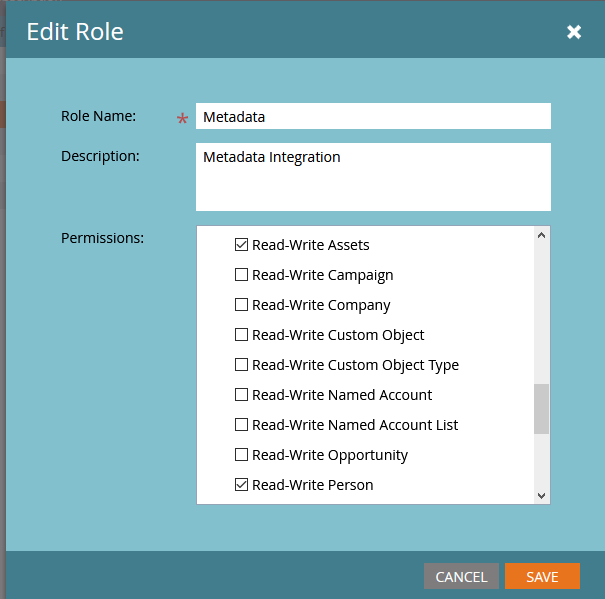Check the Read-Write Company checkbox
Screen dimensions: 605x599
241,305
